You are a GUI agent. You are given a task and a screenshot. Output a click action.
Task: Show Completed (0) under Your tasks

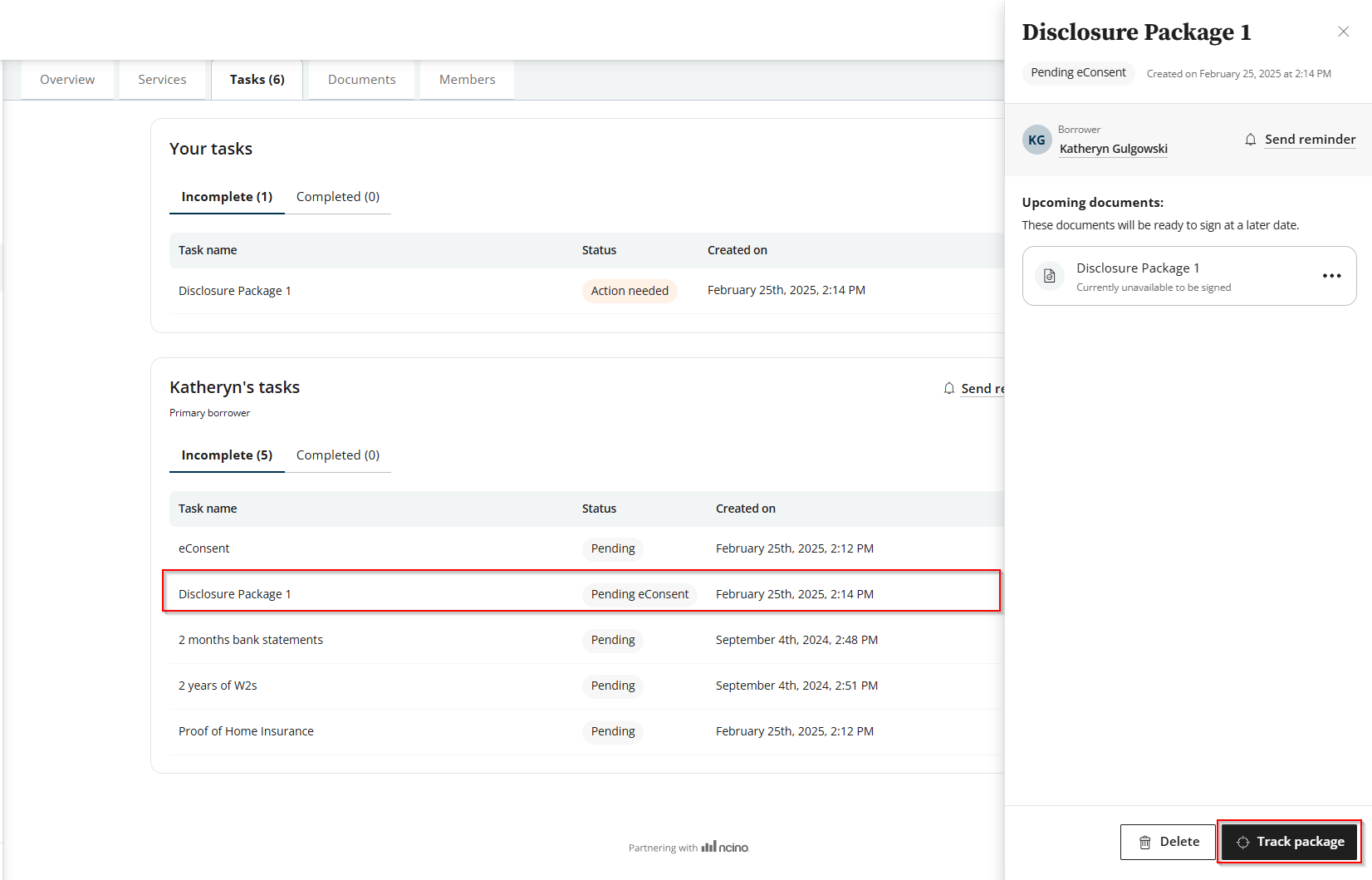(338, 197)
